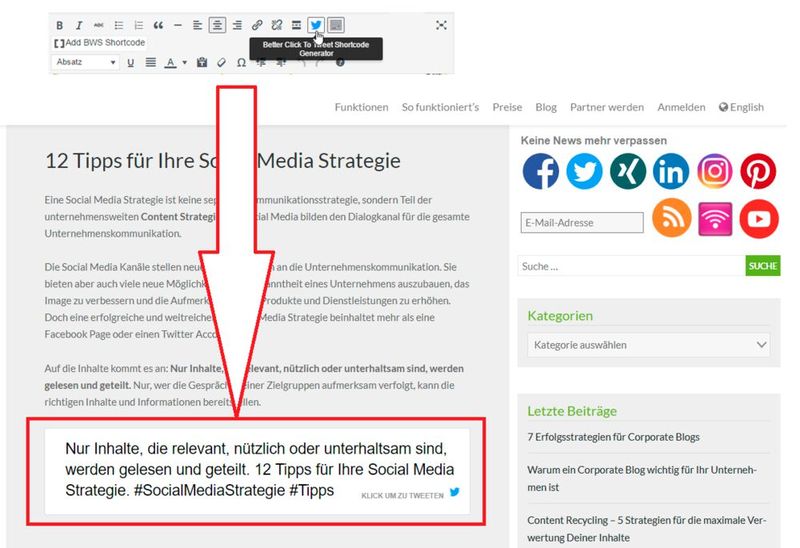The height and width of the screenshot is (548, 800).
Task: Focus the E-Mail-Adresse input field
Action: click(582, 223)
